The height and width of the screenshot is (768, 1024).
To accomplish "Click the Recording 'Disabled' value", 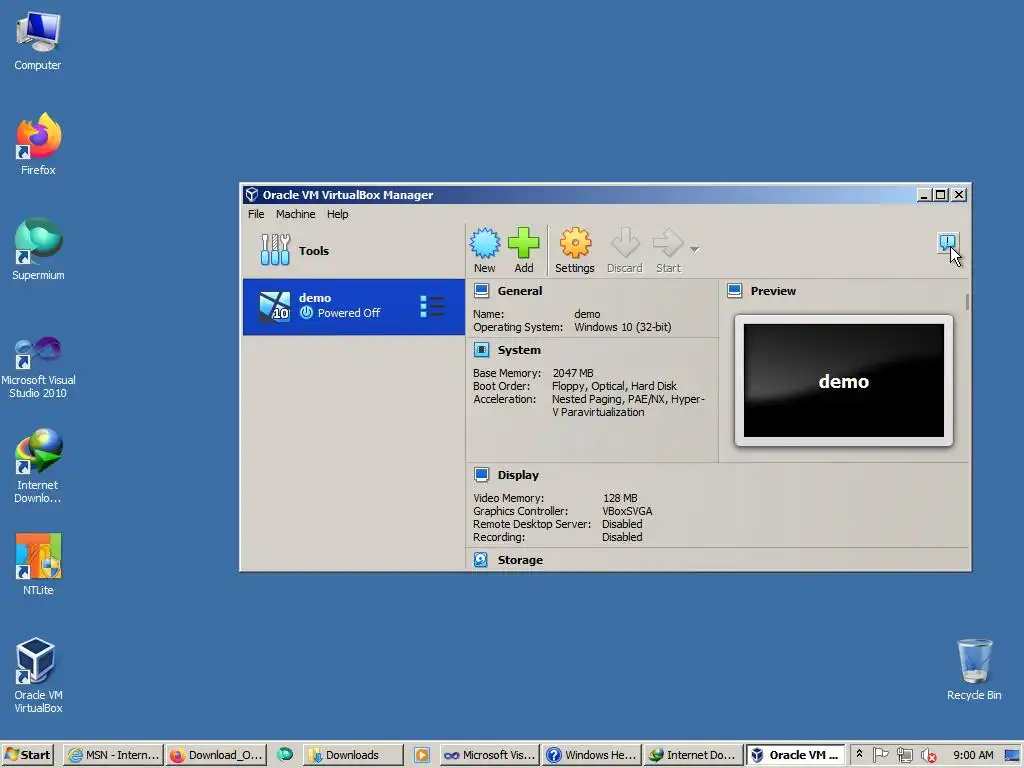I will click(622, 537).
